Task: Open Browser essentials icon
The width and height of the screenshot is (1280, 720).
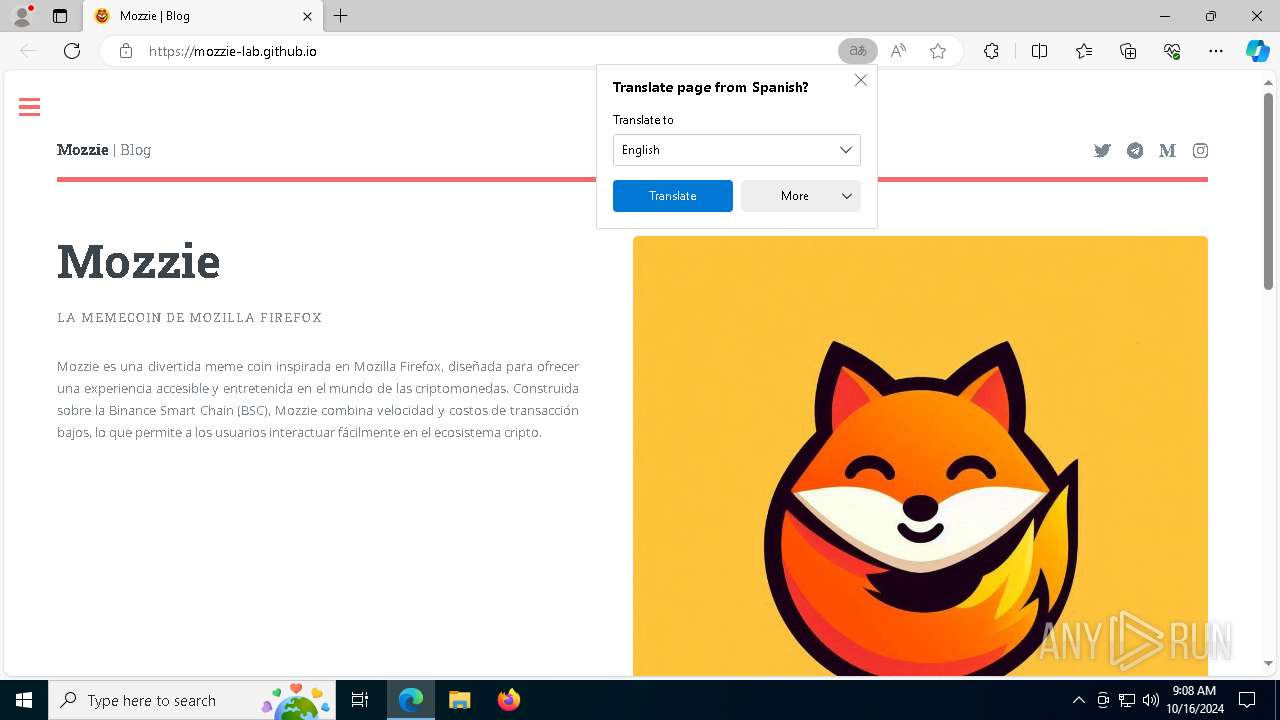Action: [1172, 51]
